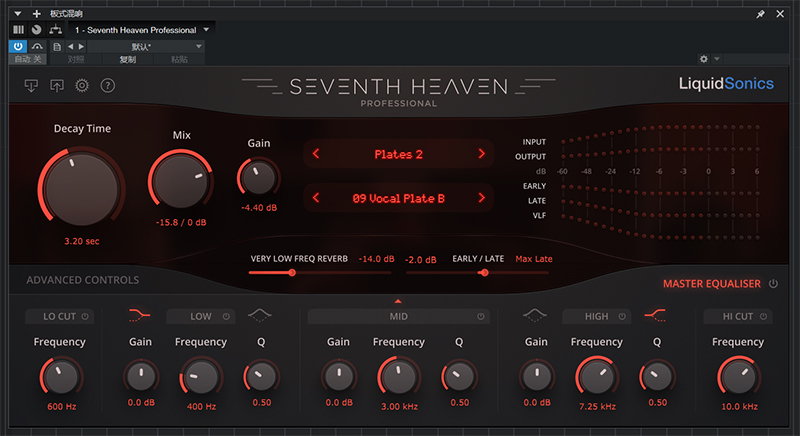800x436 pixels.
Task: Open the Seventh Heaven Professional plugin dropdown
Action: [x=206, y=30]
